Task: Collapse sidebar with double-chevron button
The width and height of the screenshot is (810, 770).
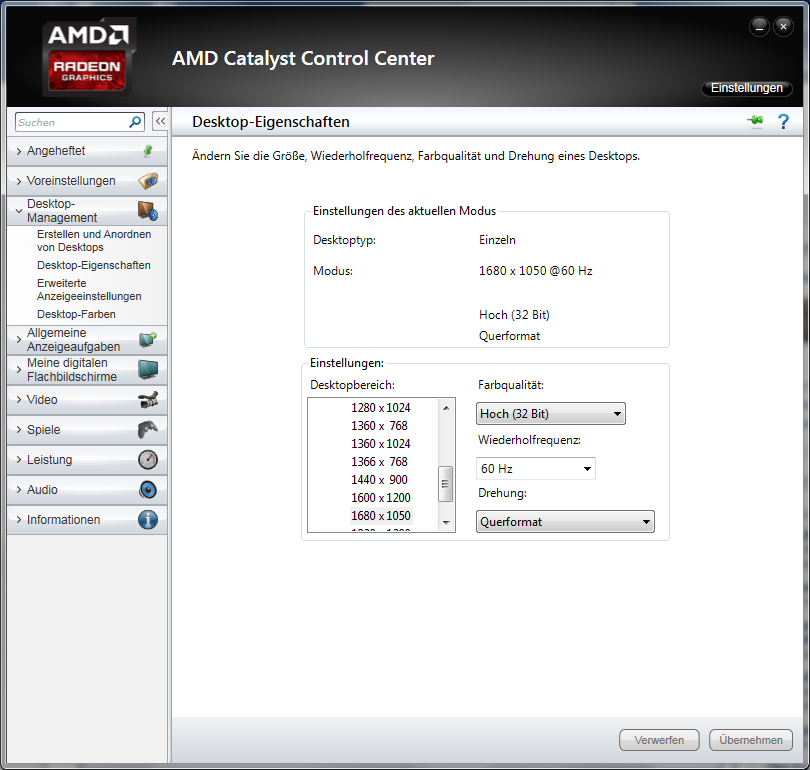Action: pyautogui.click(x=160, y=121)
